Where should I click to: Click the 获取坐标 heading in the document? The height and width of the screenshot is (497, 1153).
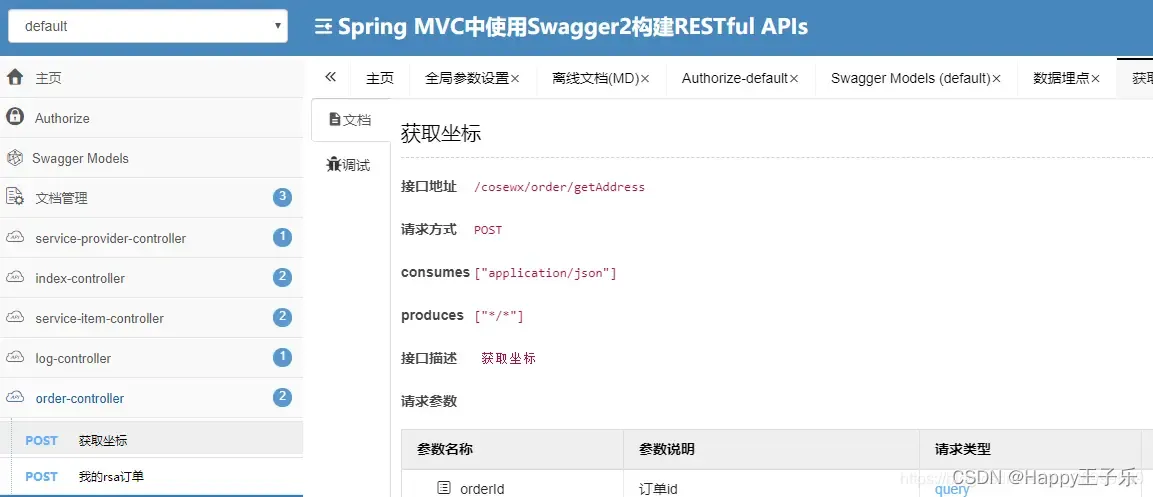pyautogui.click(x=441, y=134)
